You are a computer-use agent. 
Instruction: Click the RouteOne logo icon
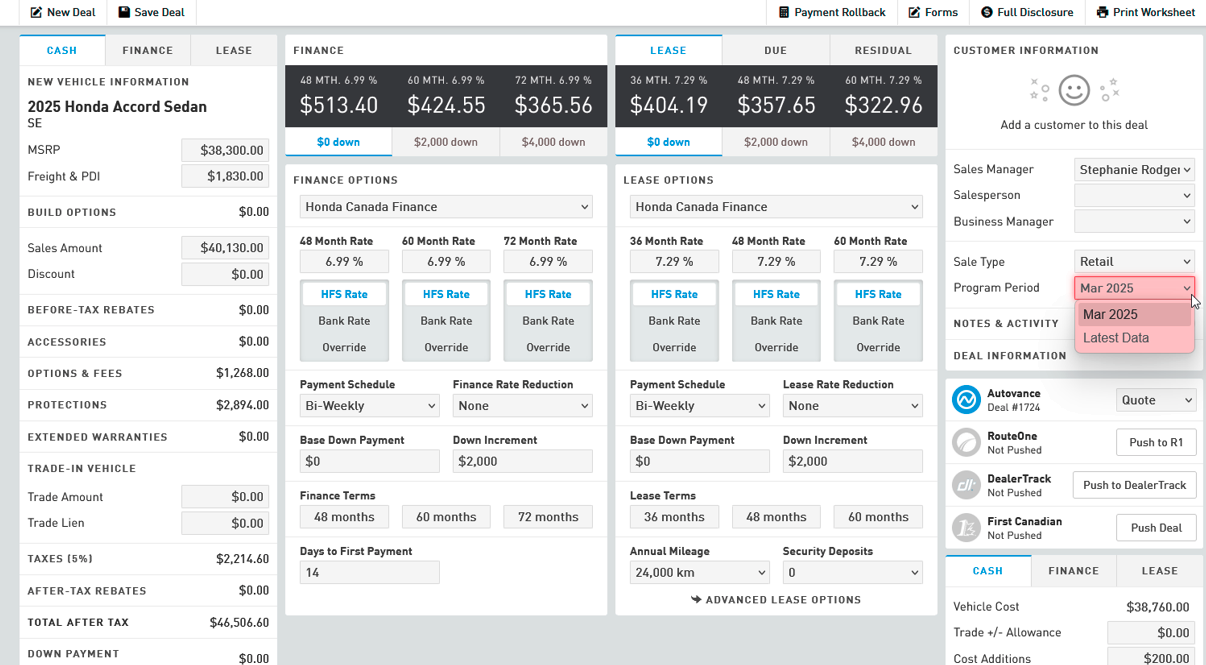(966, 442)
